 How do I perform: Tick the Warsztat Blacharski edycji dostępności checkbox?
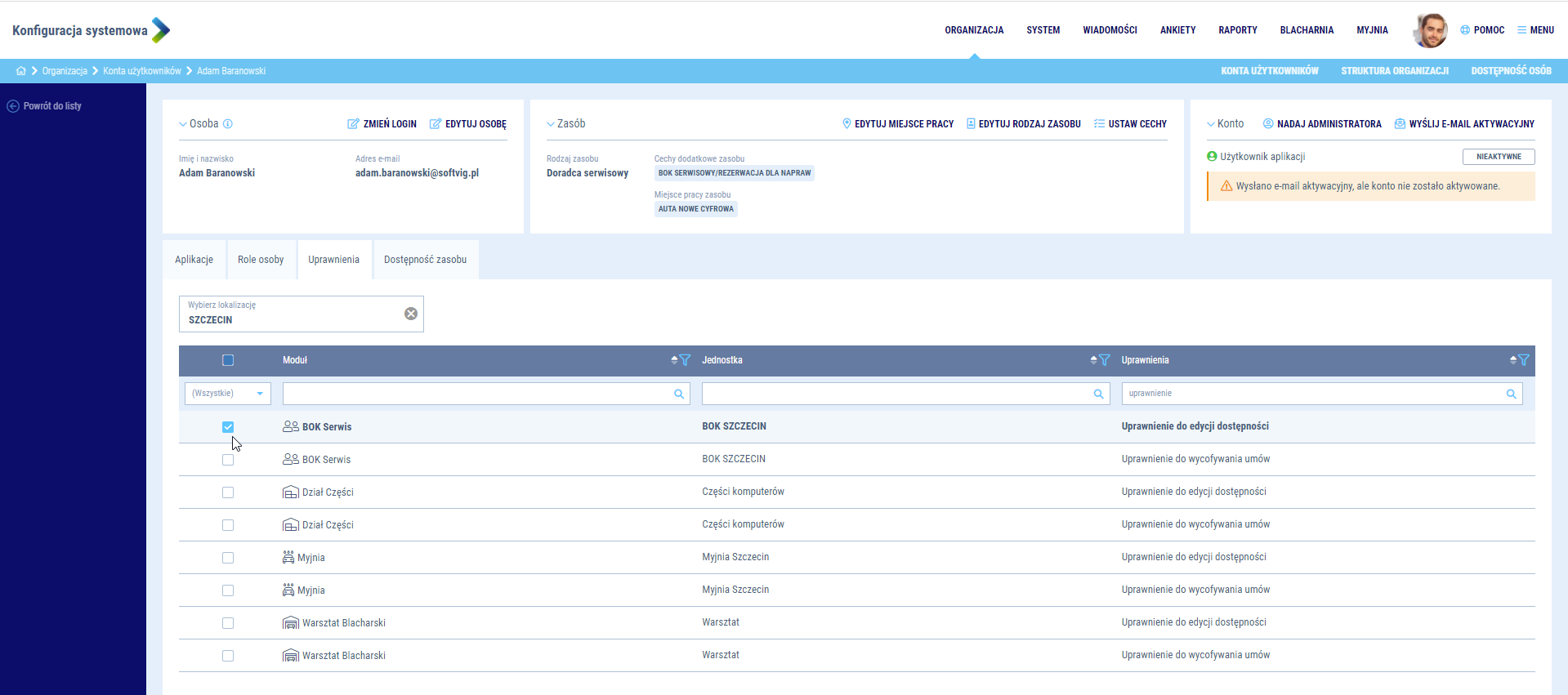tap(228, 623)
